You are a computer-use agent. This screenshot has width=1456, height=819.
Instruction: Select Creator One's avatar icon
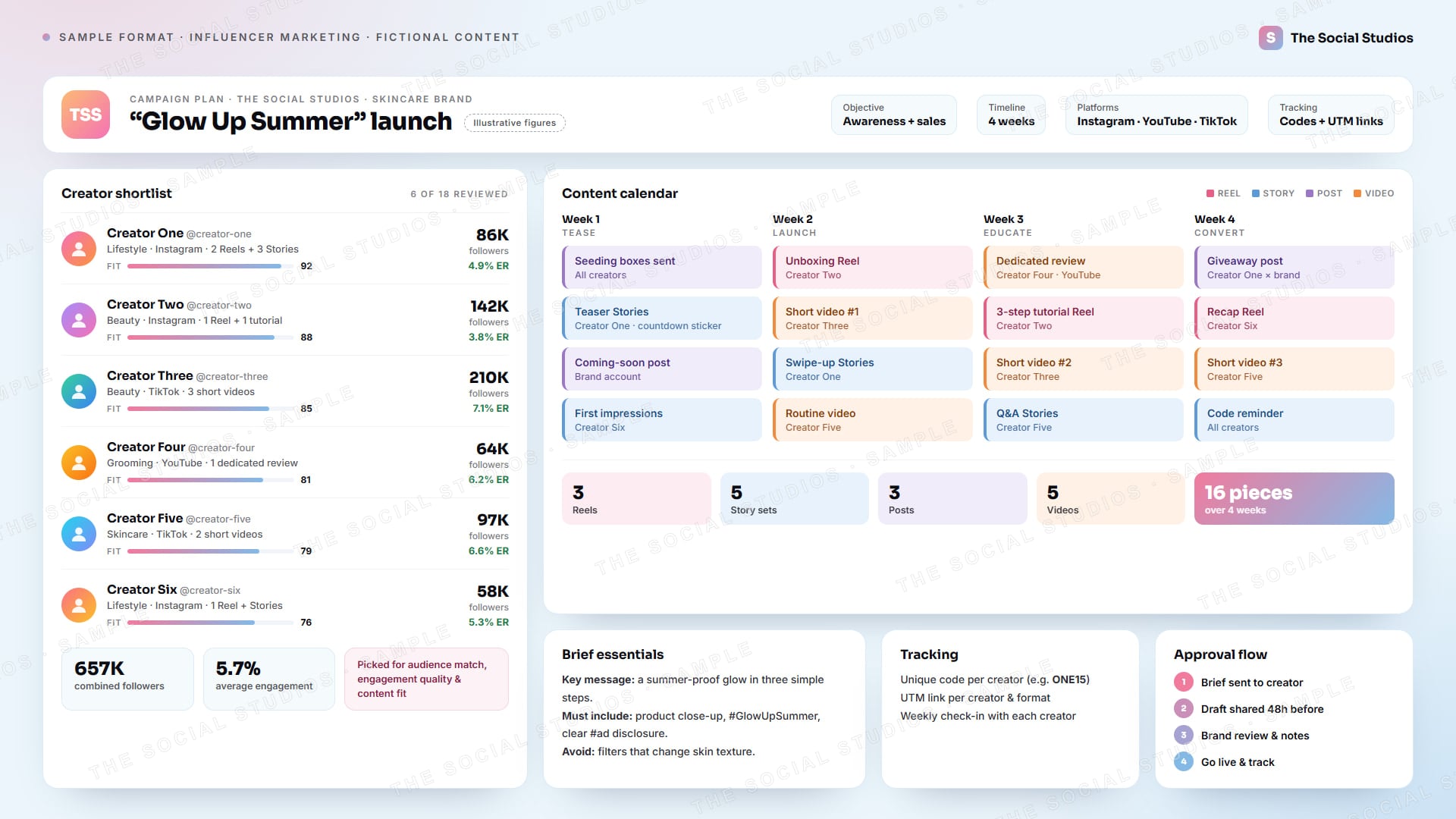pos(79,249)
